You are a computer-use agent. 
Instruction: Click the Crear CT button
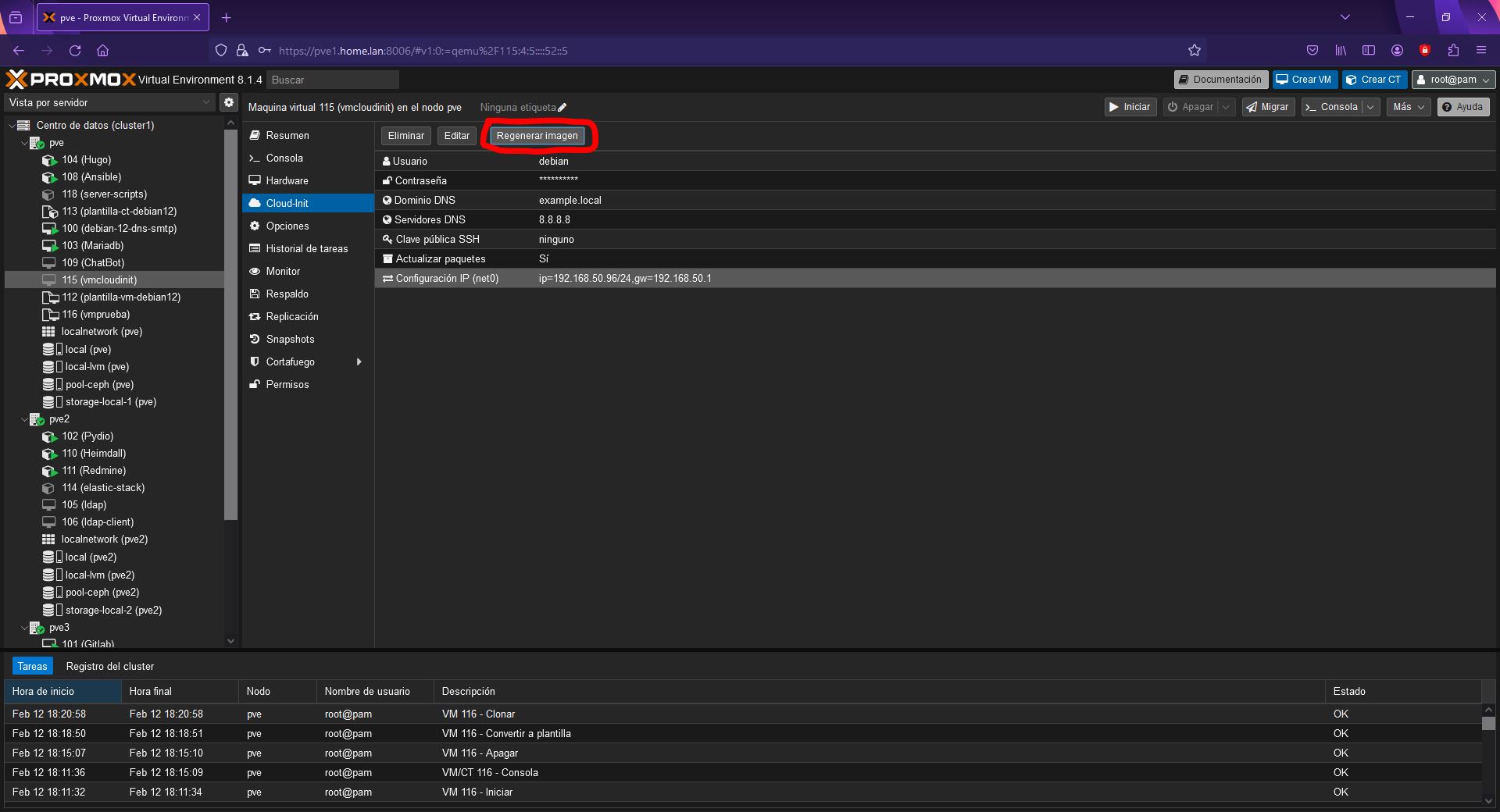pos(1374,80)
